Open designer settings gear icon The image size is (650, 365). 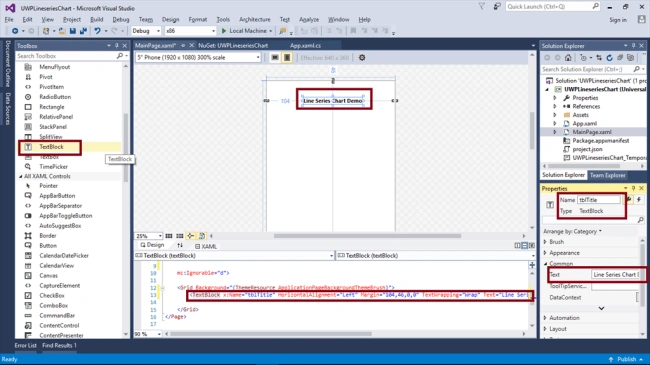(362, 58)
